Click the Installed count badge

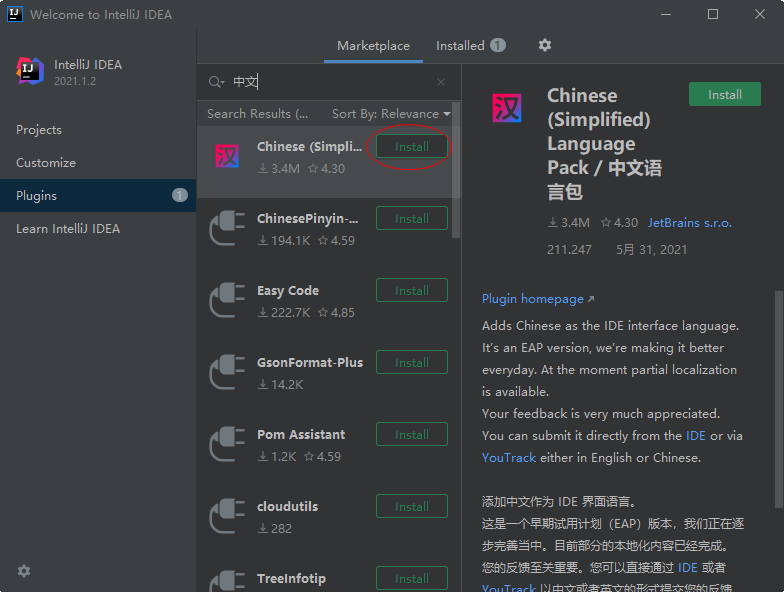tap(498, 46)
